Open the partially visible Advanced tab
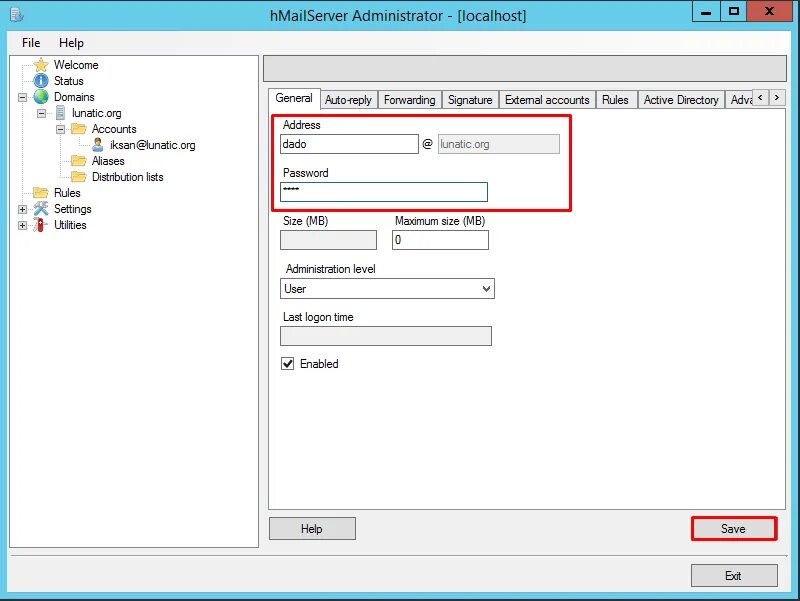The width and height of the screenshot is (800, 601). pos(740,100)
